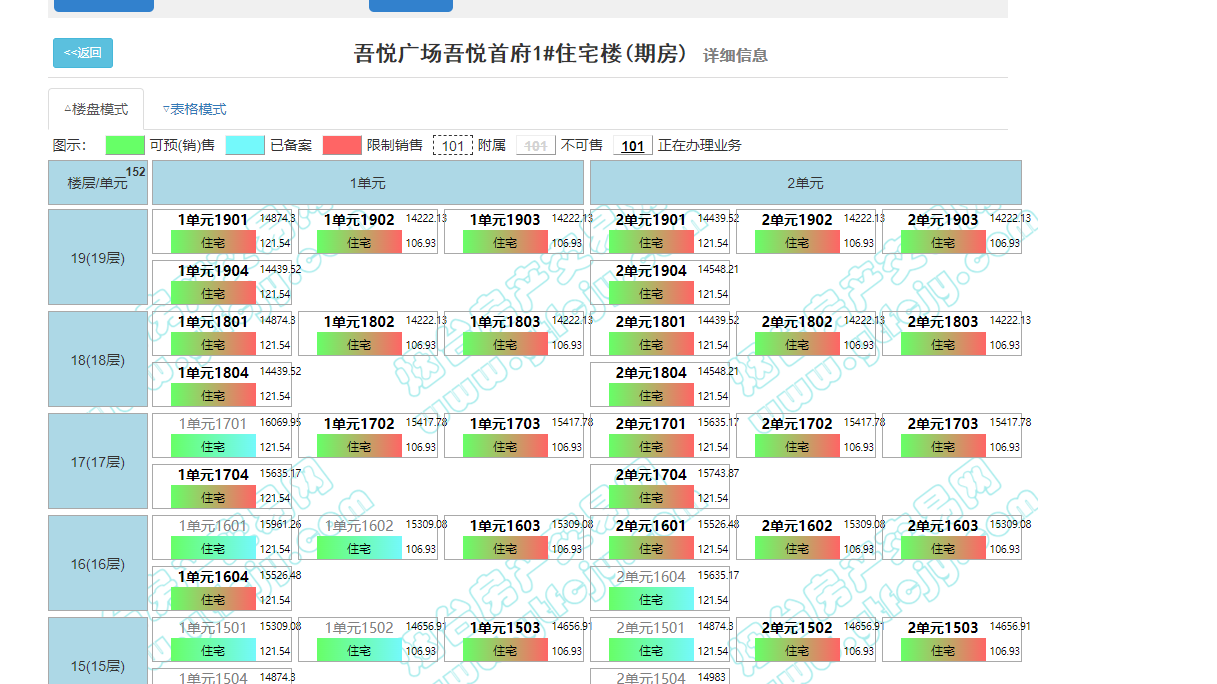Click the underlined 101 正在办理业务 legend box

tap(633, 146)
